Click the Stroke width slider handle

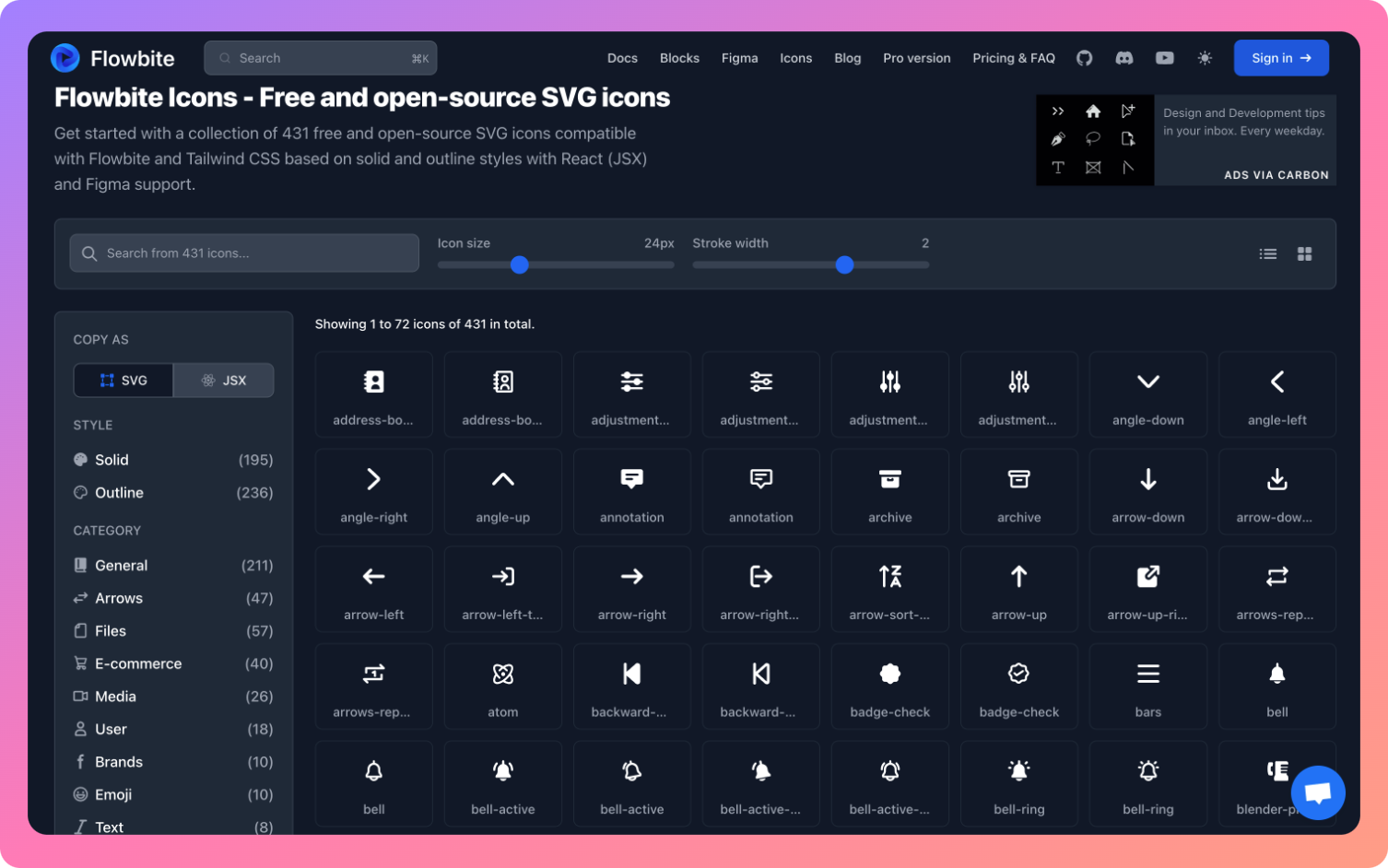(844, 265)
